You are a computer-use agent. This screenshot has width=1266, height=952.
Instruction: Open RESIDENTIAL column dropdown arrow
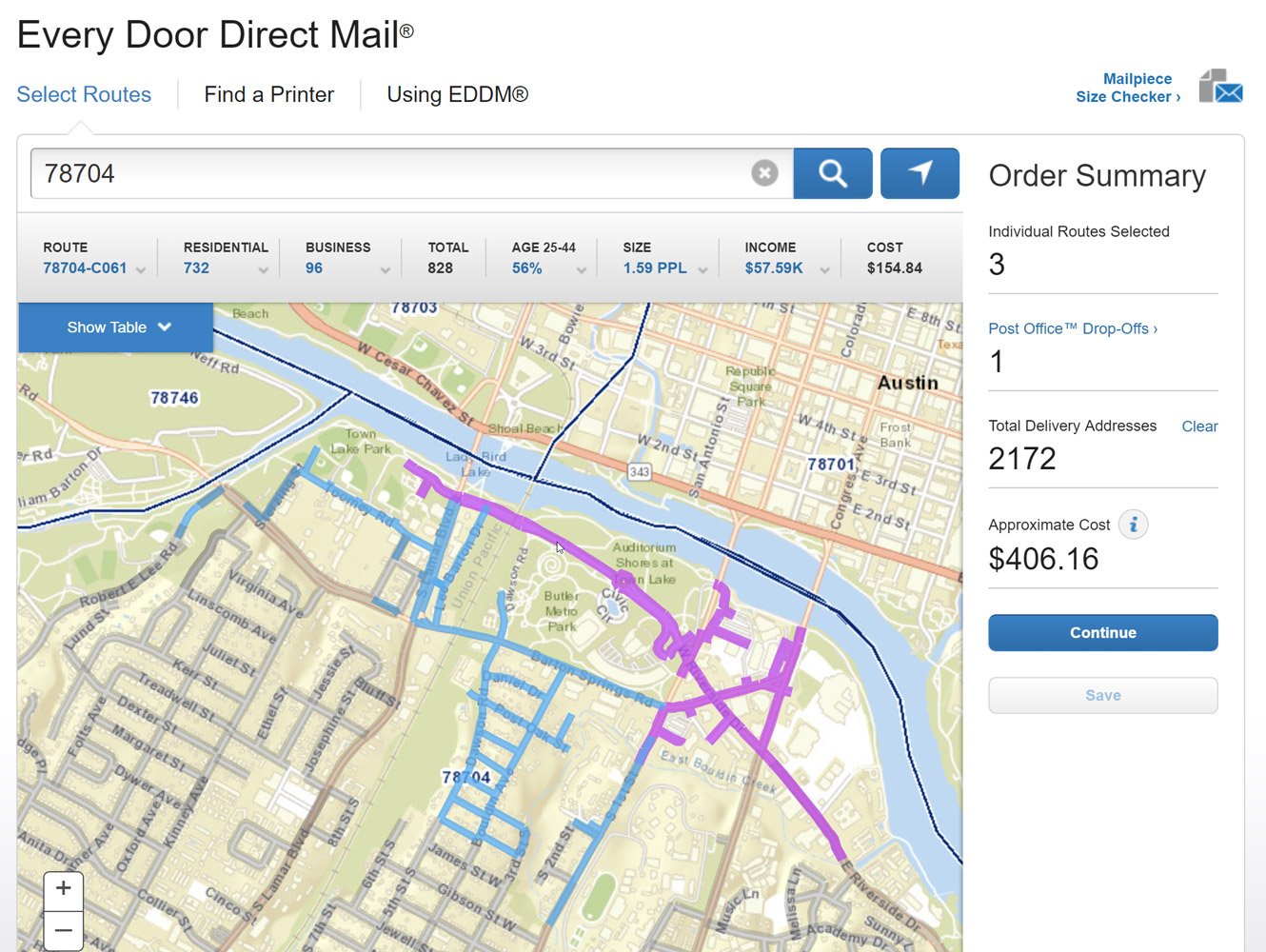click(x=263, y=270)
